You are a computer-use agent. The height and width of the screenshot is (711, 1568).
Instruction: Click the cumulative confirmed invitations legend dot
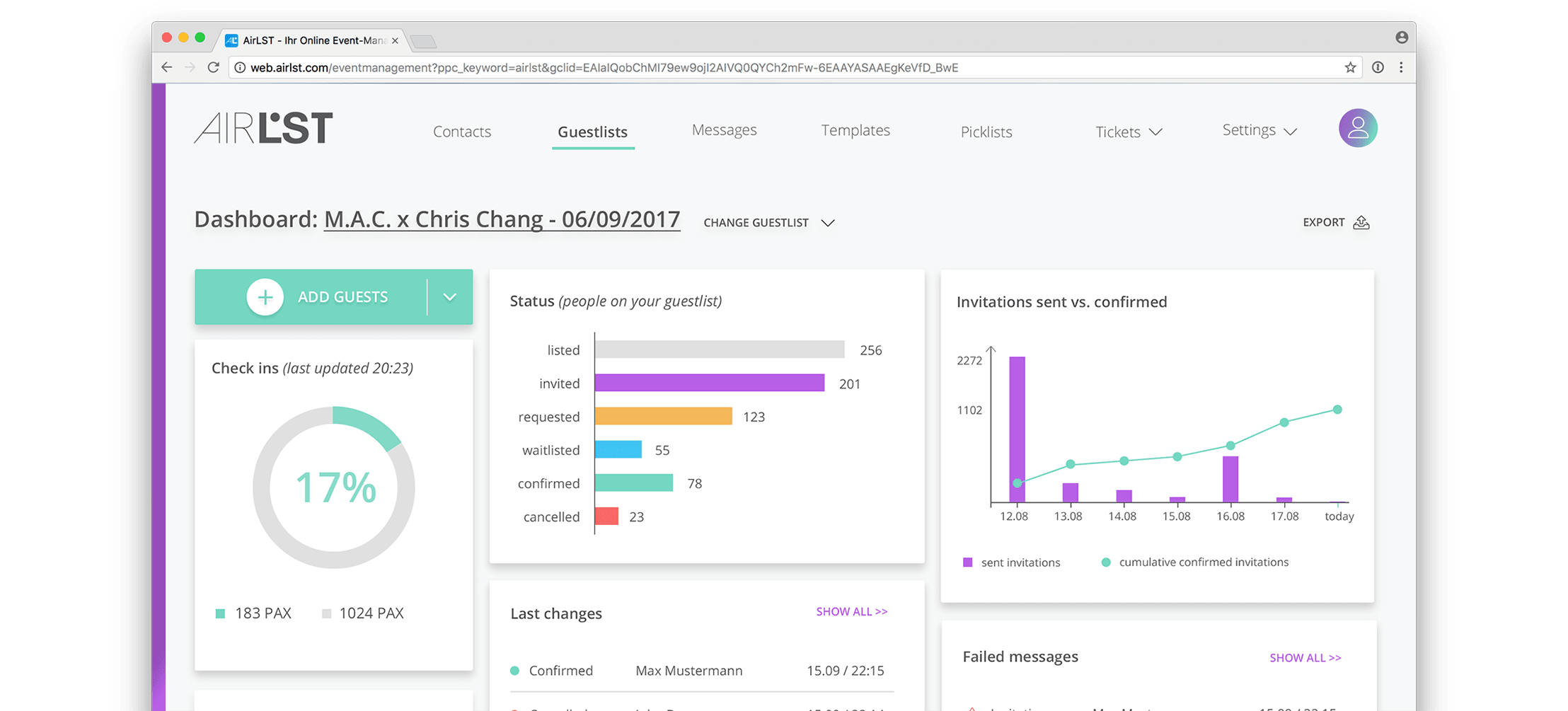click(1106, 562)
